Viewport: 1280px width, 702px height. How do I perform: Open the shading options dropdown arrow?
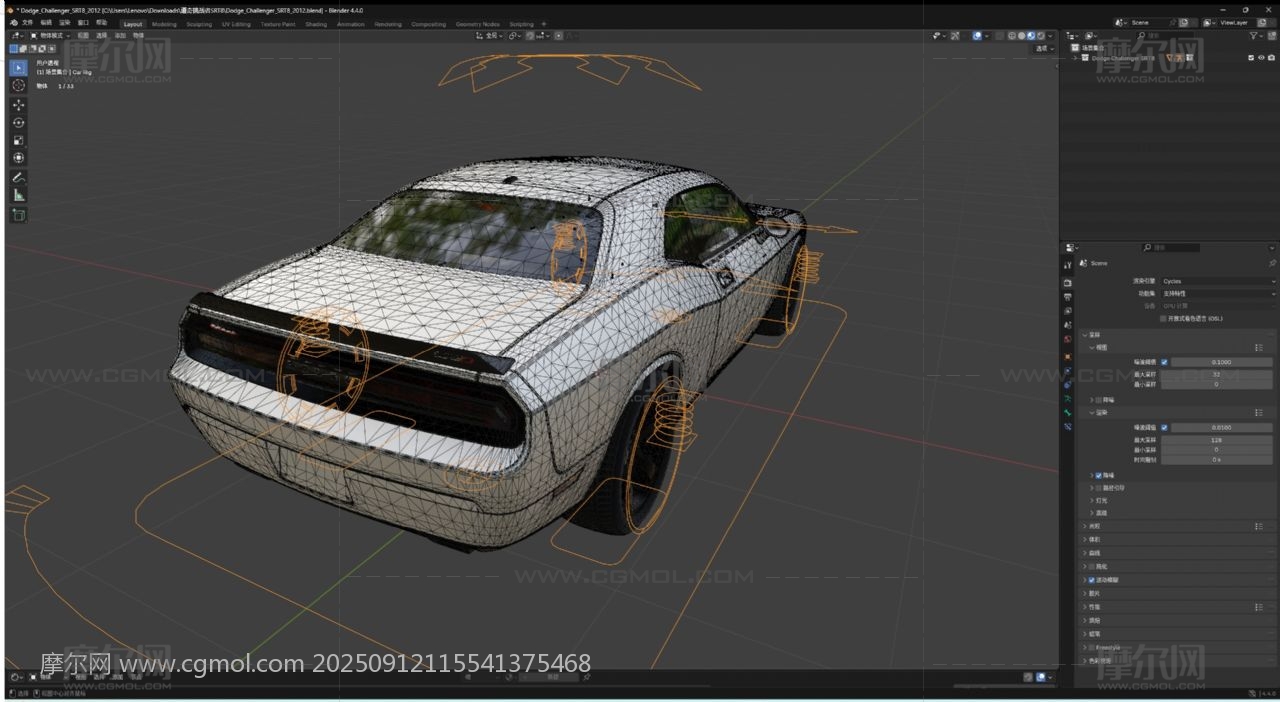pyautogui.click(x=1052, y=36)
